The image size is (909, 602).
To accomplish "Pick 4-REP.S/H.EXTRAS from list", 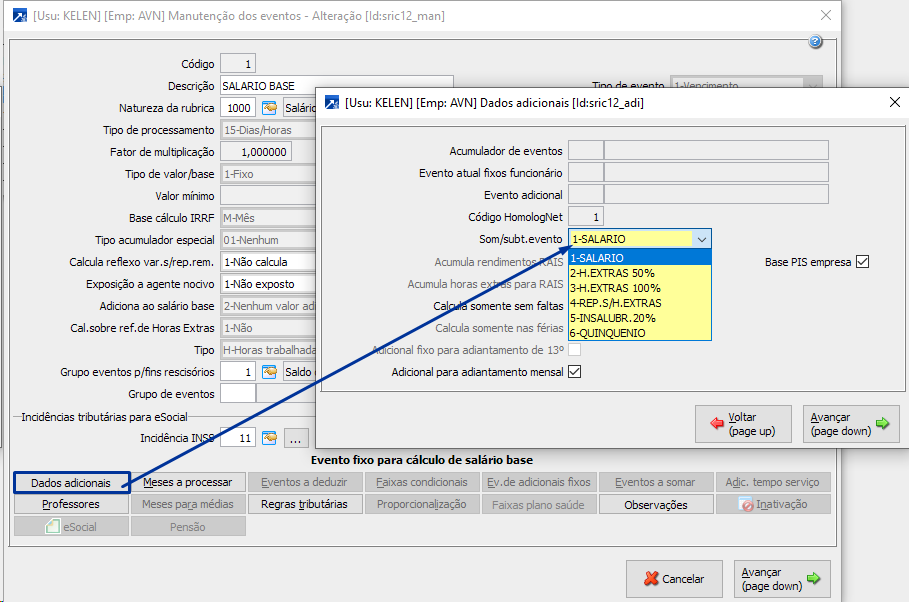I will click(639, 303).
